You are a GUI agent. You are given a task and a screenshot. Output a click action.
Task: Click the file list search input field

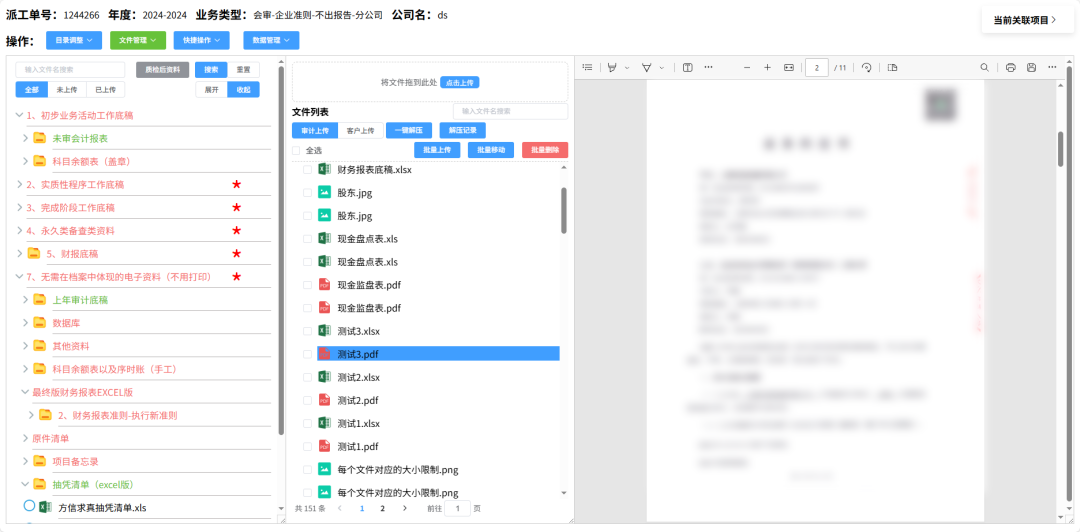510,111
